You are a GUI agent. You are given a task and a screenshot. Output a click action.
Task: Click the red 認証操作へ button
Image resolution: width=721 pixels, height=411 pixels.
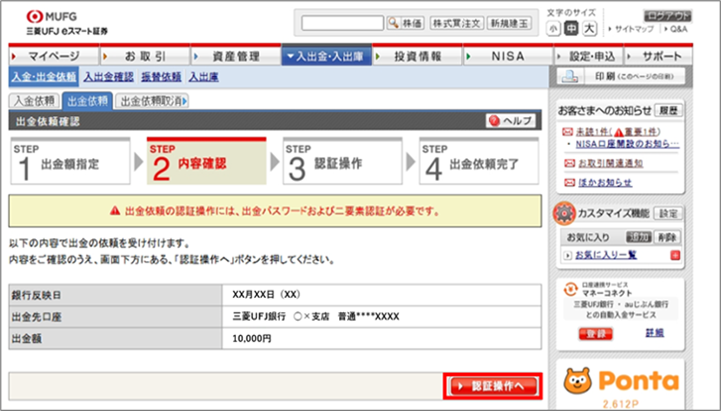[x=493, y=386]
